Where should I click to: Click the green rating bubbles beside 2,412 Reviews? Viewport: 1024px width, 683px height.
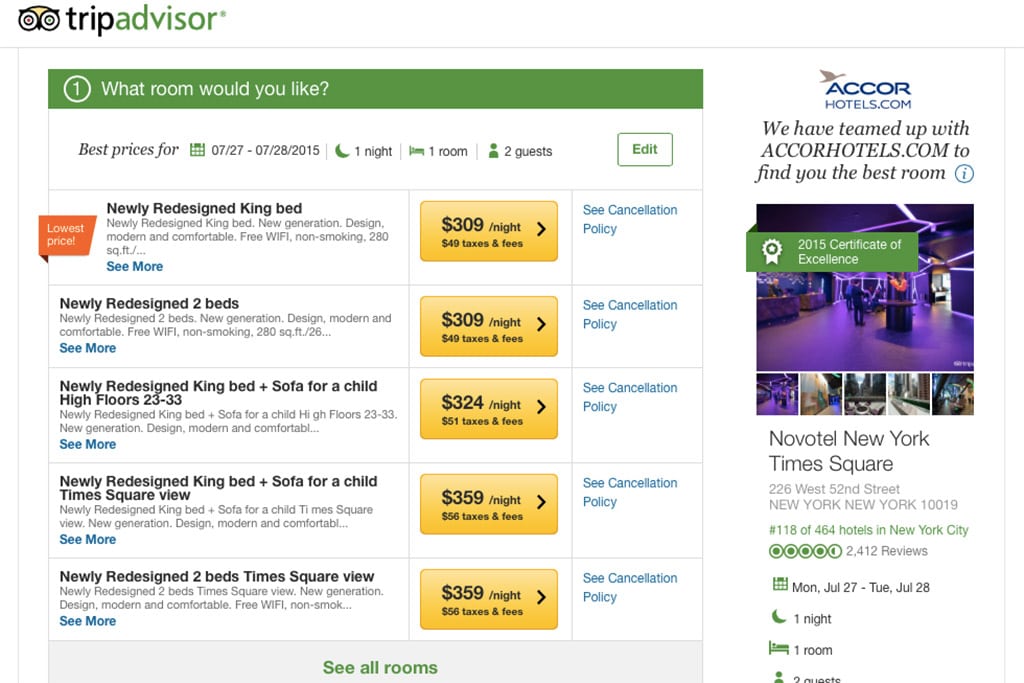pyautogui.click(x=805, y=551)
